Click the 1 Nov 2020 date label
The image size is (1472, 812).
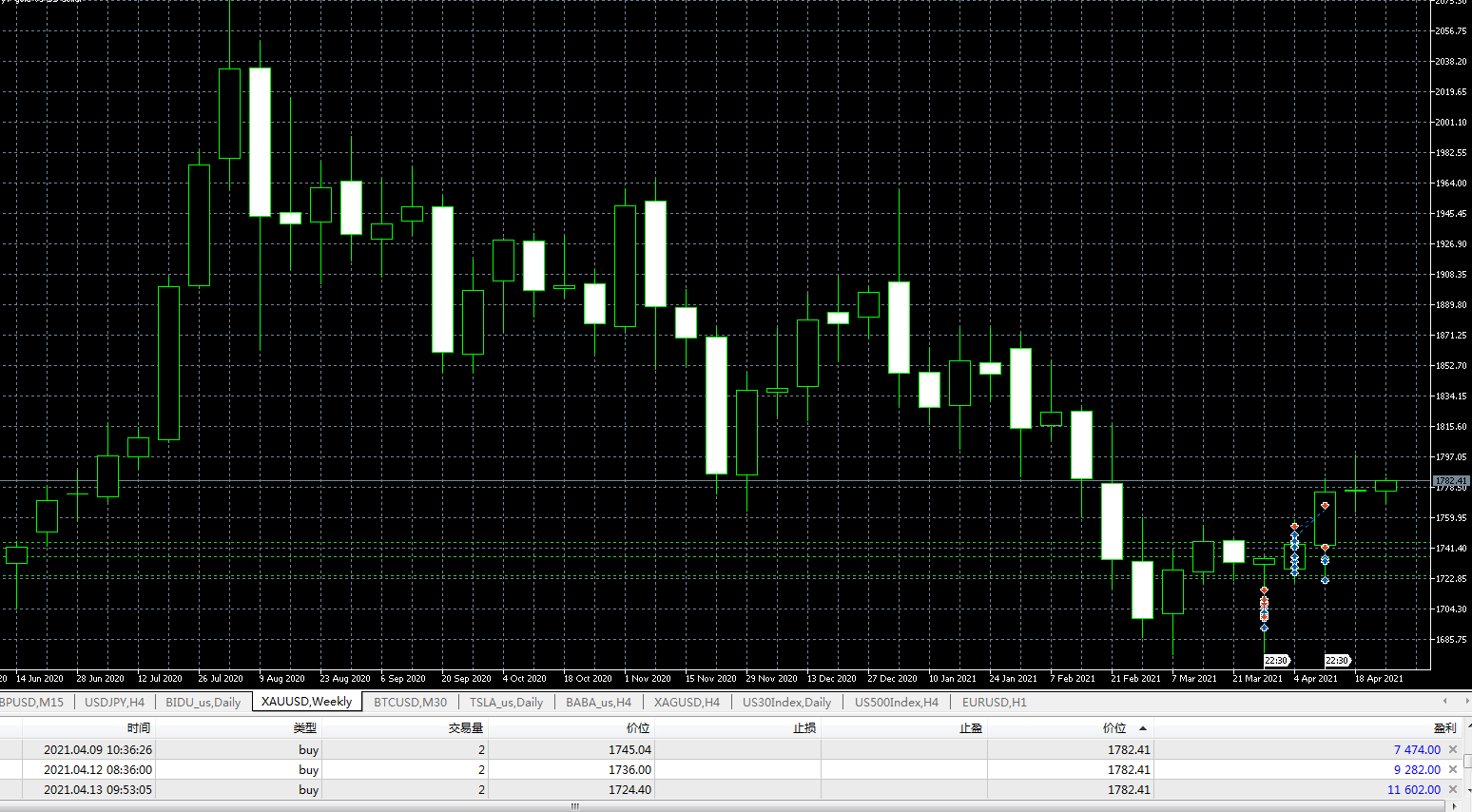pyautogui.click(x=647, y=679)
